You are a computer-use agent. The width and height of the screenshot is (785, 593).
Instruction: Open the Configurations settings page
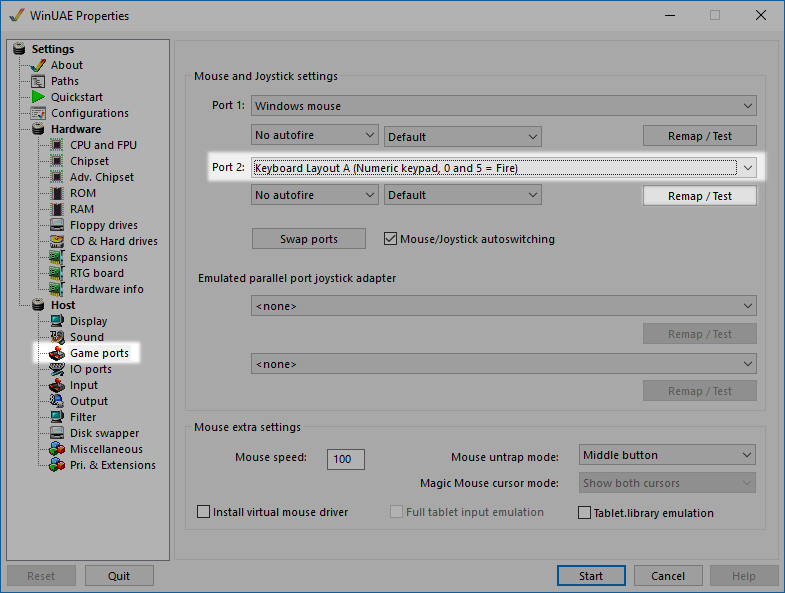point(89,113)
